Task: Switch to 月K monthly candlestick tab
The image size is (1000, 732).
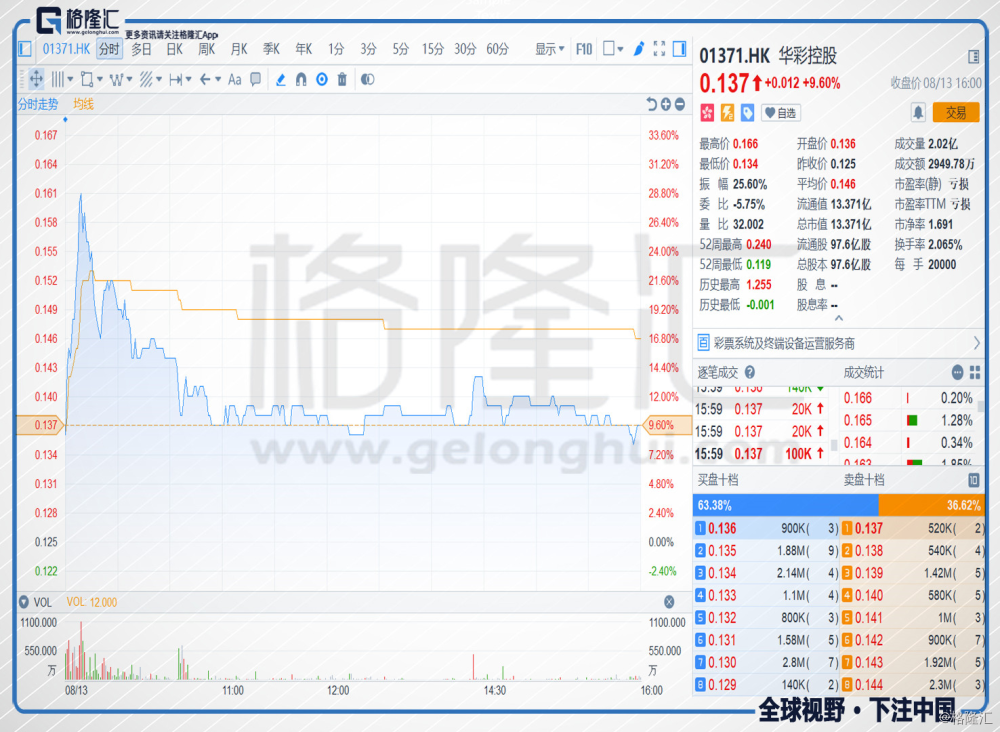Action: [x=239, y=48]
